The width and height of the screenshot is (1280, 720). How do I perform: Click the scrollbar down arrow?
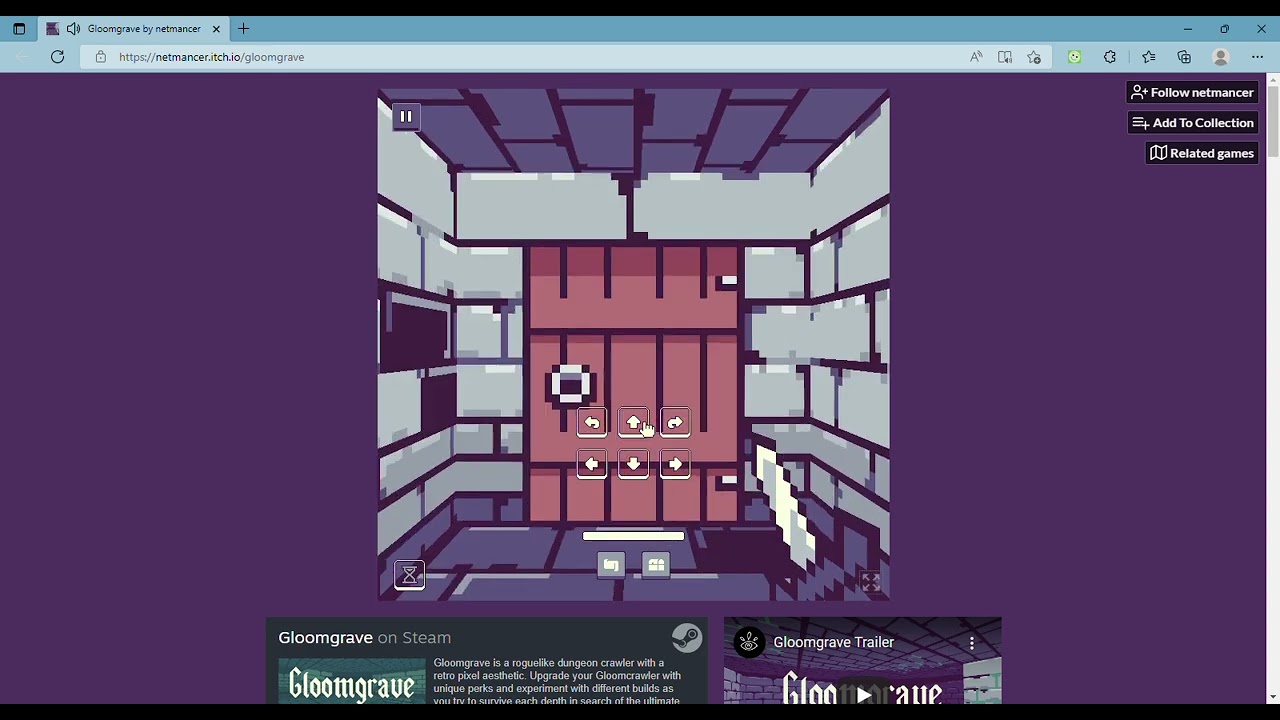click(1273, 696)
